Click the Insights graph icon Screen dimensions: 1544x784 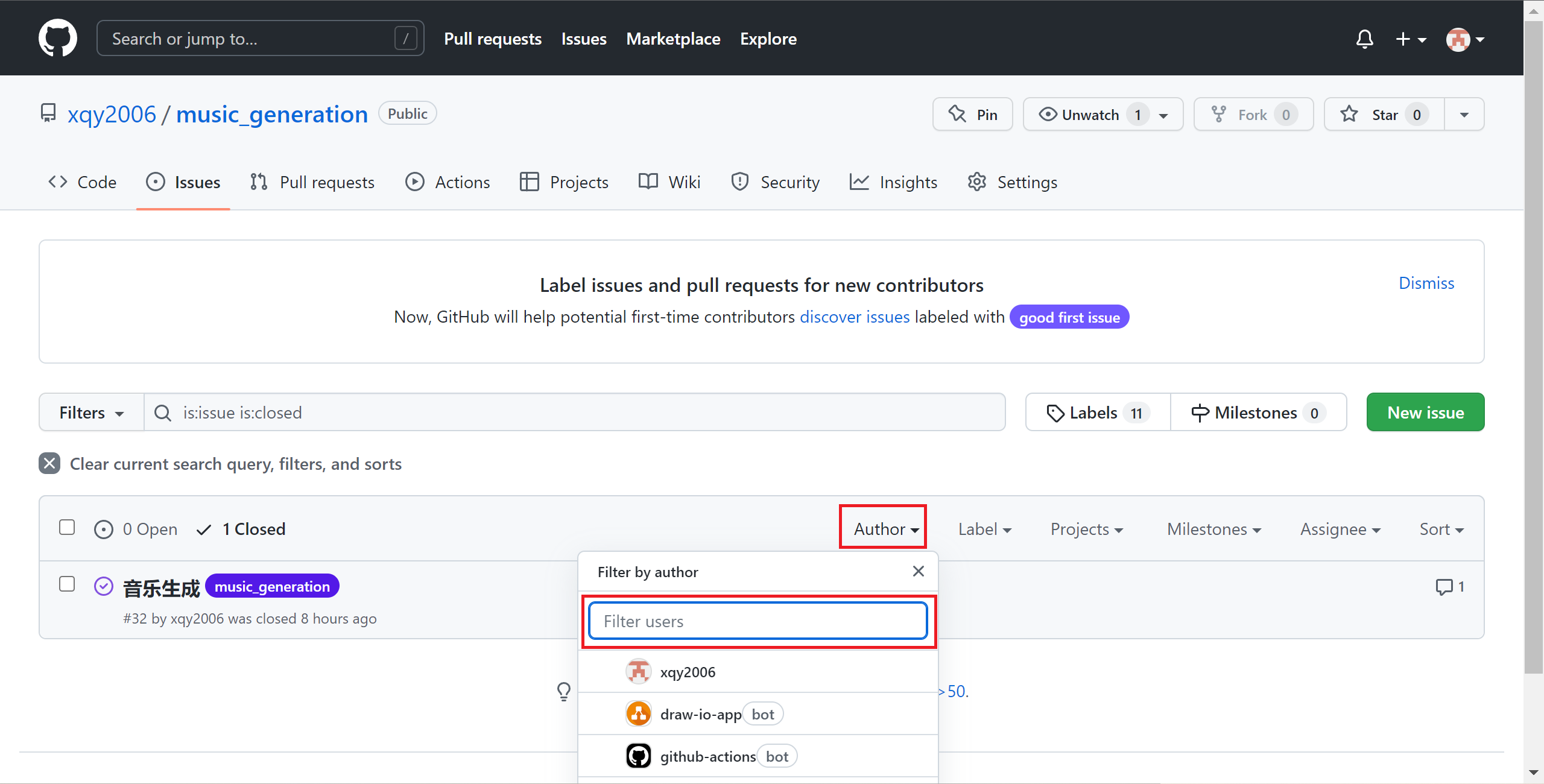click(x=859, y=182)
